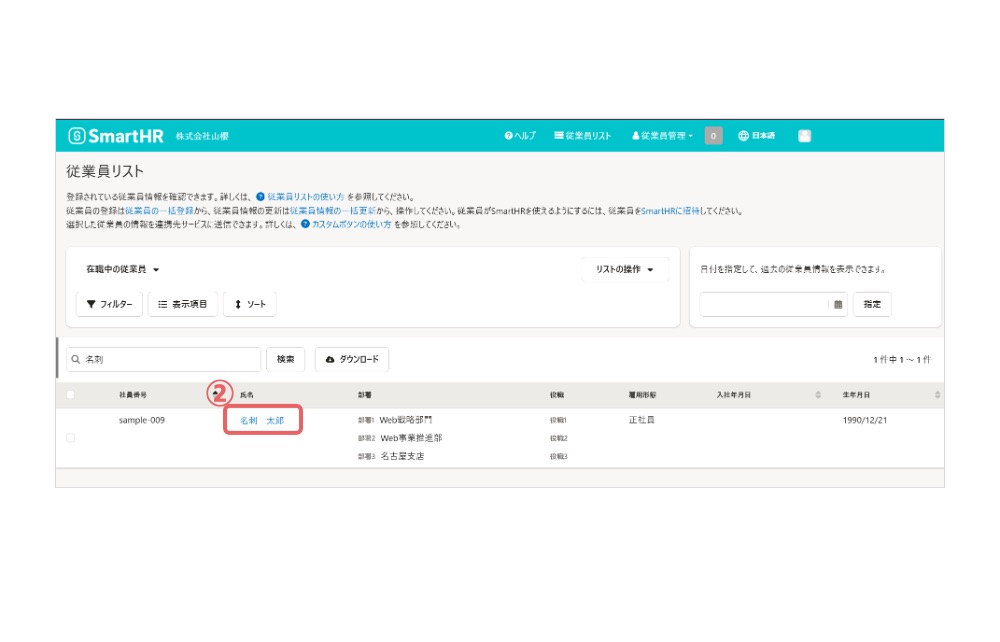Expand the 従業員管理 dropdown menu
The height and width of the screenshot is (642, 1000).
point(662,136)
